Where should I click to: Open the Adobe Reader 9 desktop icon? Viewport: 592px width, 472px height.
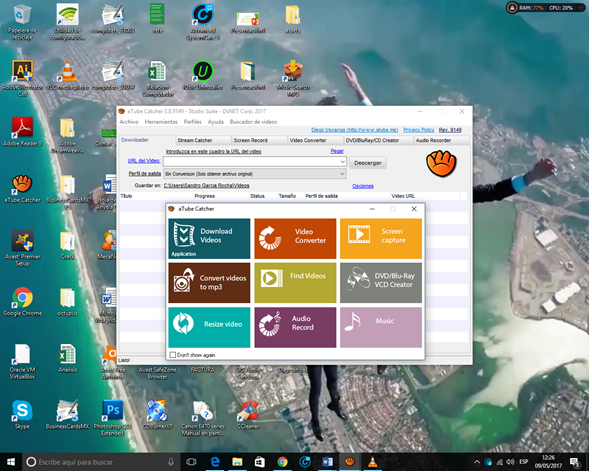click(x=22, y=132)
